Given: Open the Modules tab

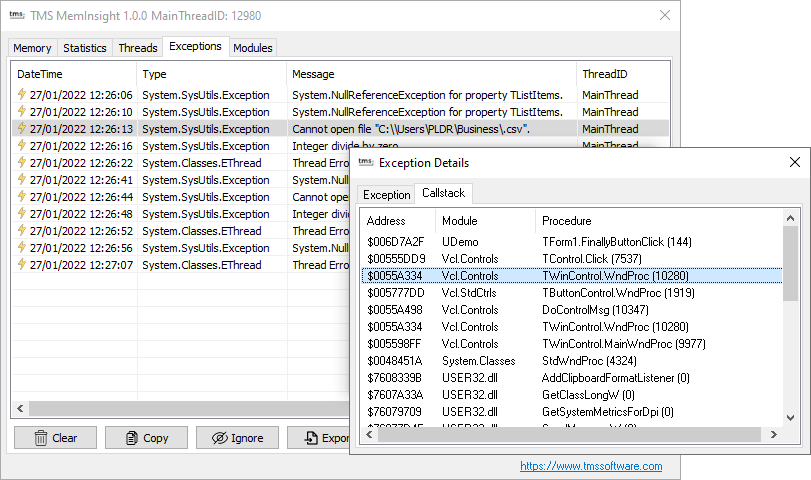Looking at the screenshot, I should 253,48.
